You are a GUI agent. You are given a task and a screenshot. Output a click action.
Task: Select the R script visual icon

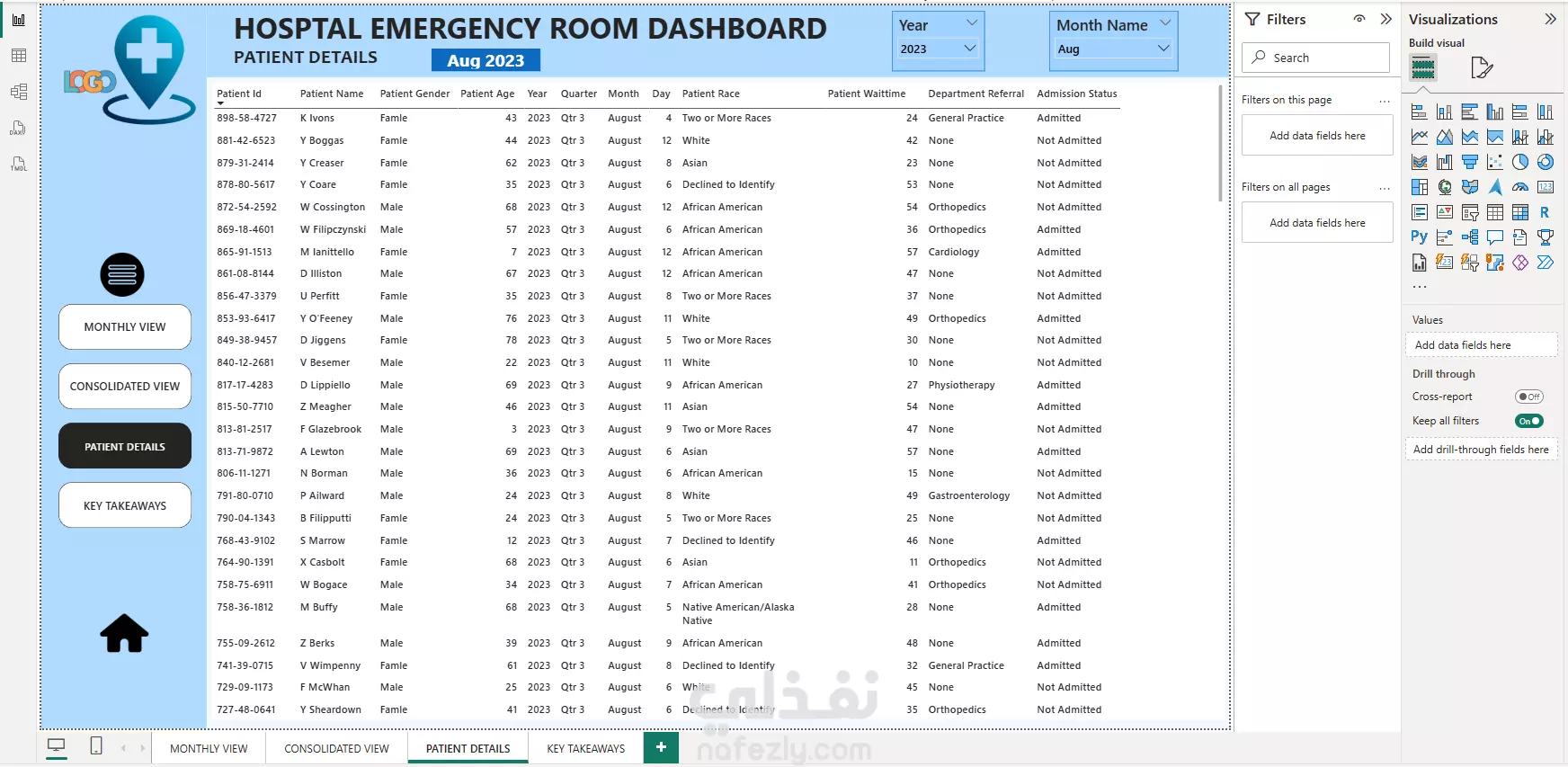(1545, 212)
